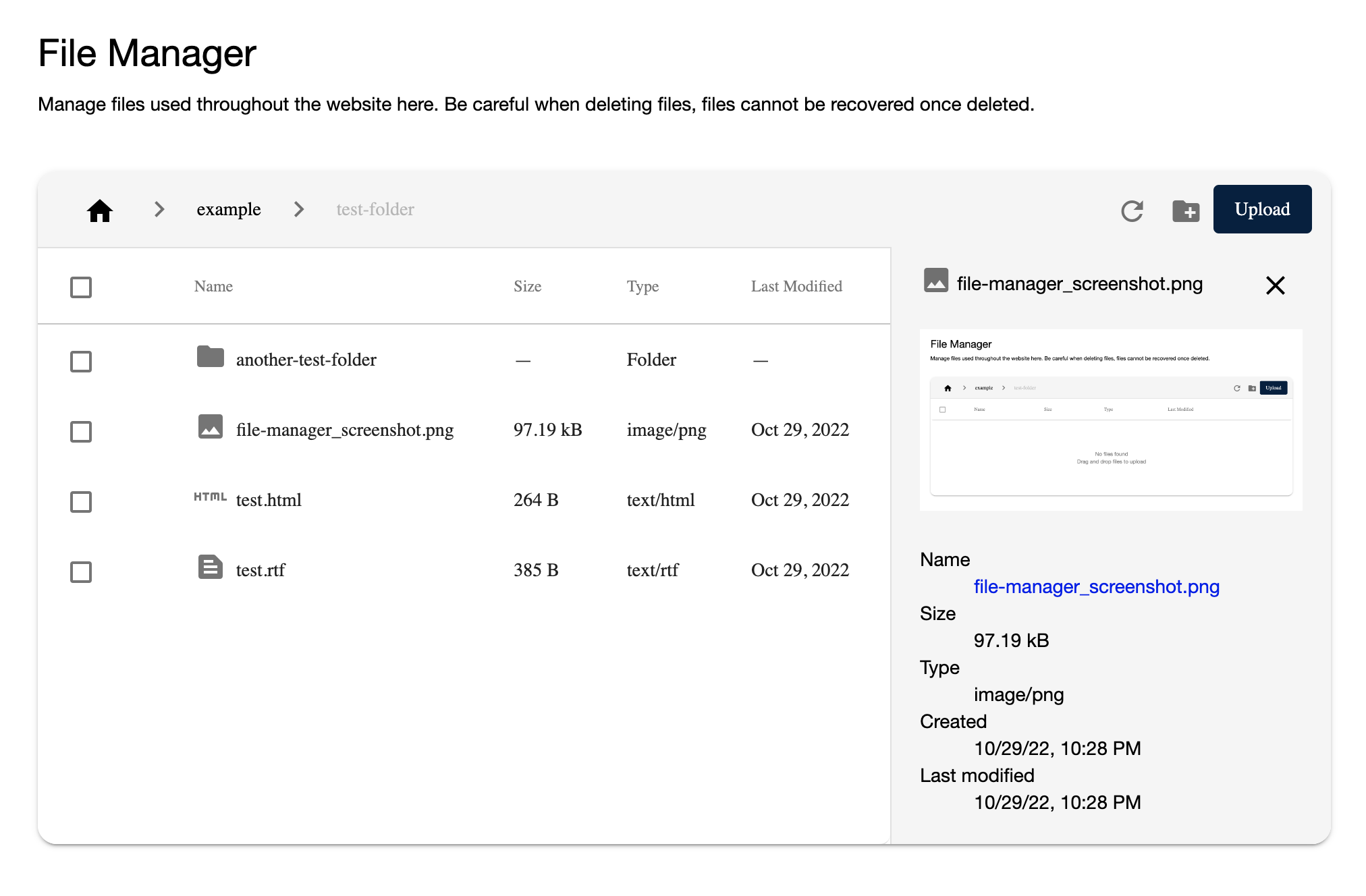Click the Oct 29, 2022 date for test.html
The image size is (1366, 896).
(800, 500)
